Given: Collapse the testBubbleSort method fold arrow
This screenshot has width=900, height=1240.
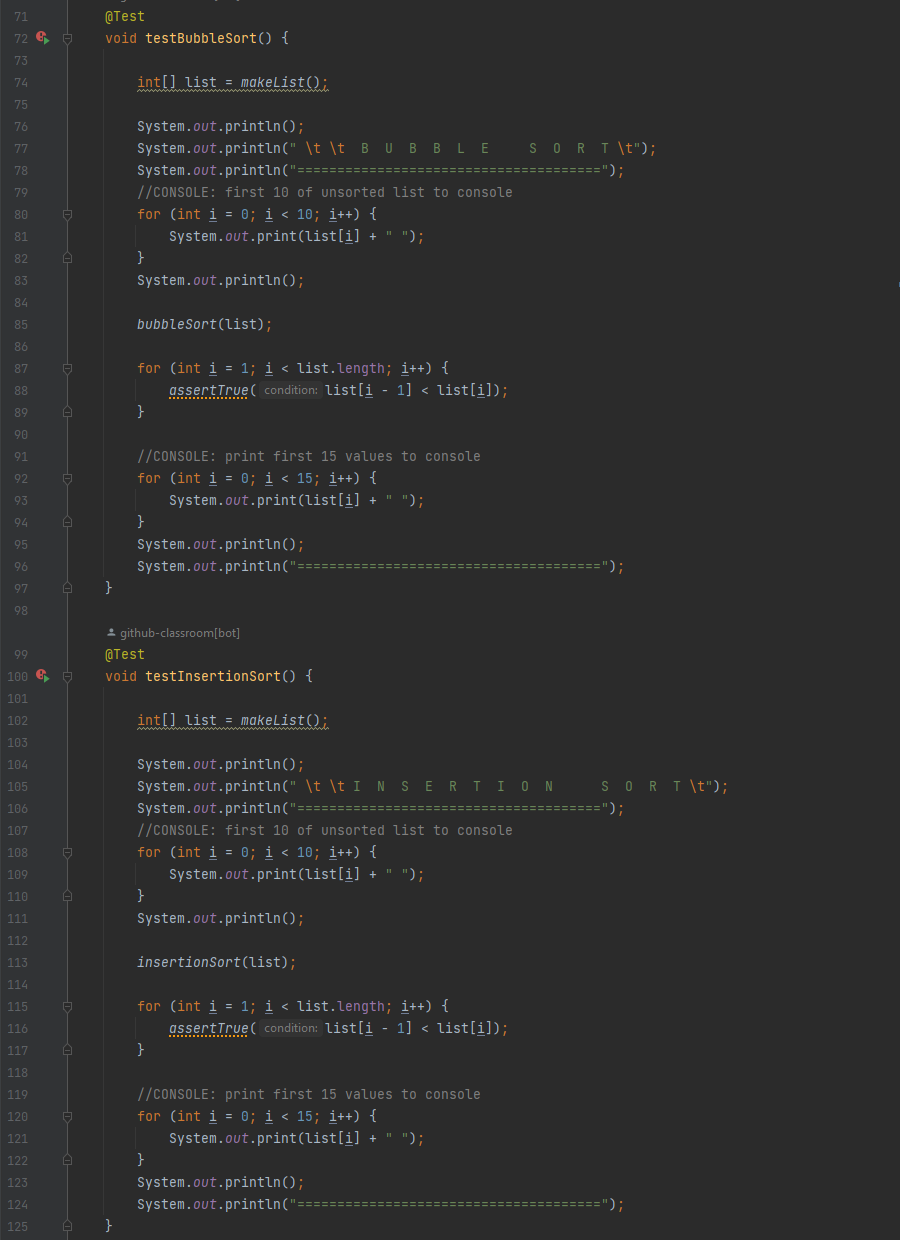Looking at the screenshot, I should coord(67,37).
